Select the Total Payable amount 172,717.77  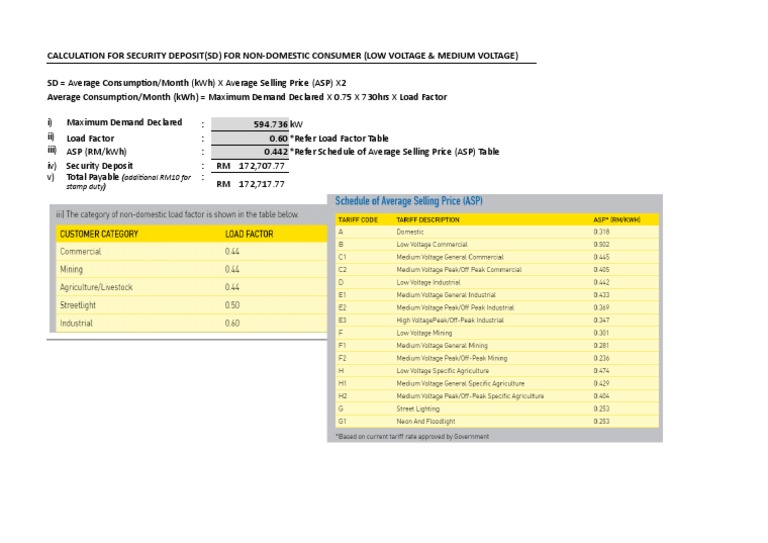point(262,184)
